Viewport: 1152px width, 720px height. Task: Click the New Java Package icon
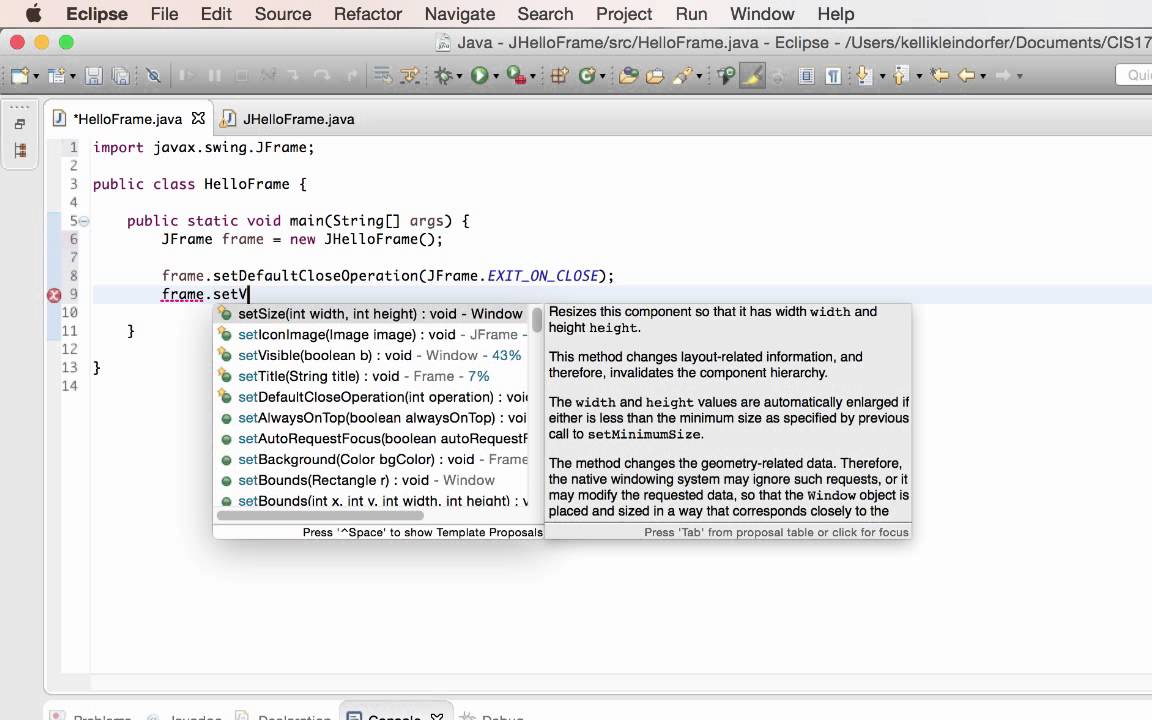coord(559,75)
